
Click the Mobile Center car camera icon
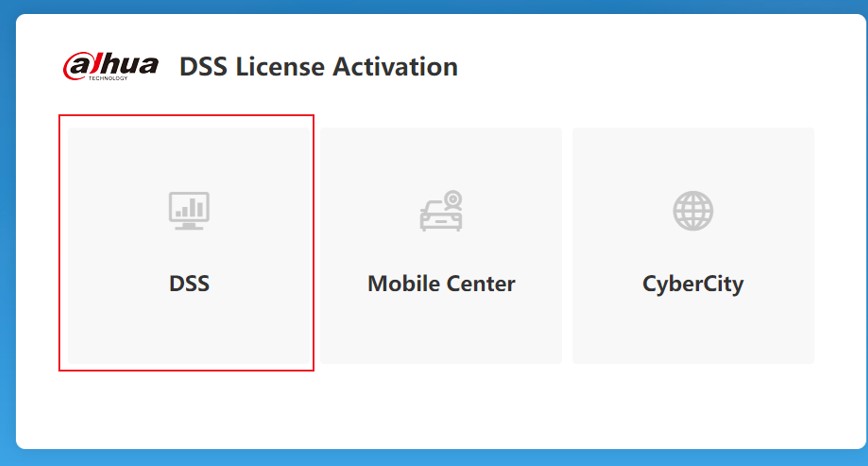441,211
